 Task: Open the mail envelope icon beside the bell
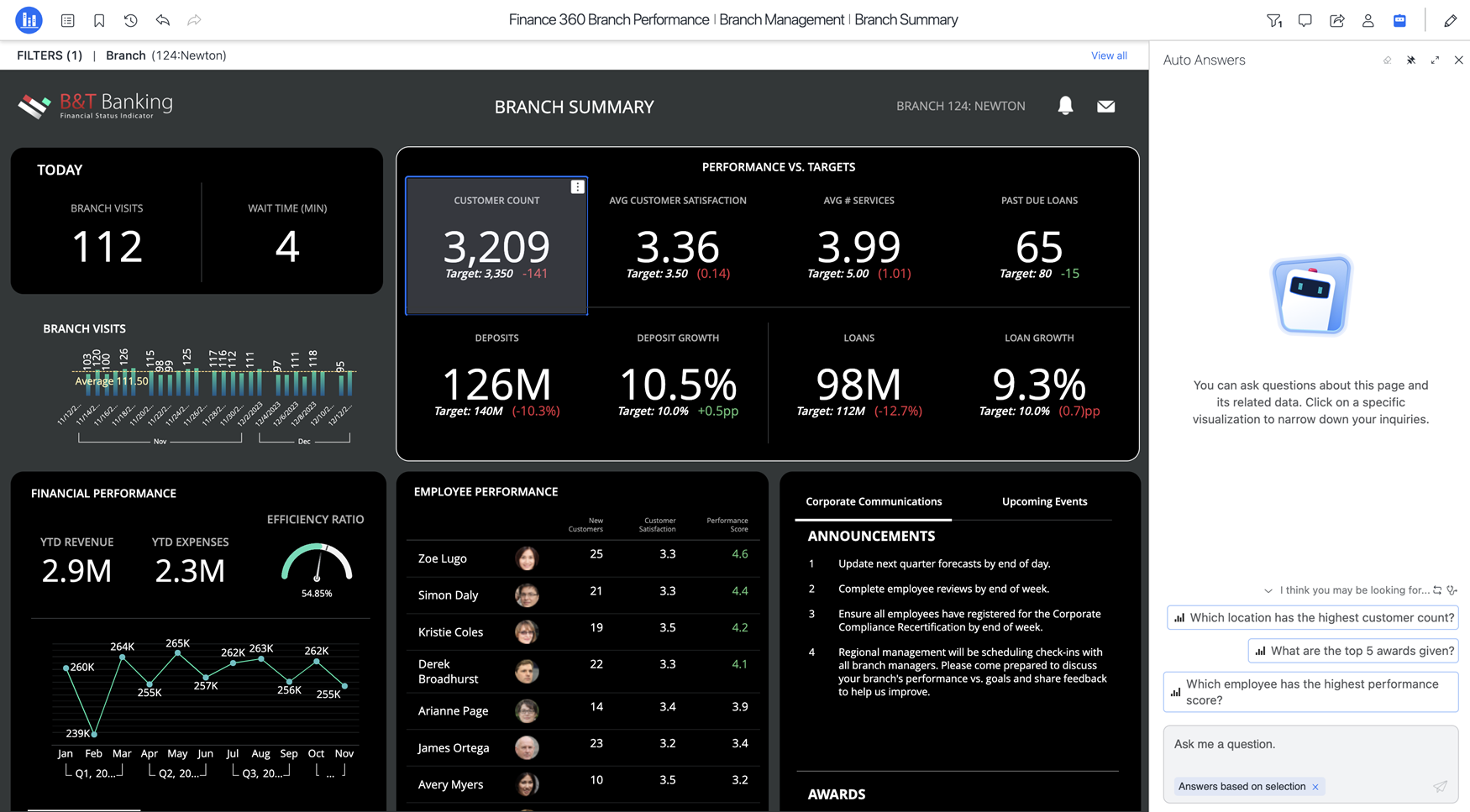coord(1105,106)
